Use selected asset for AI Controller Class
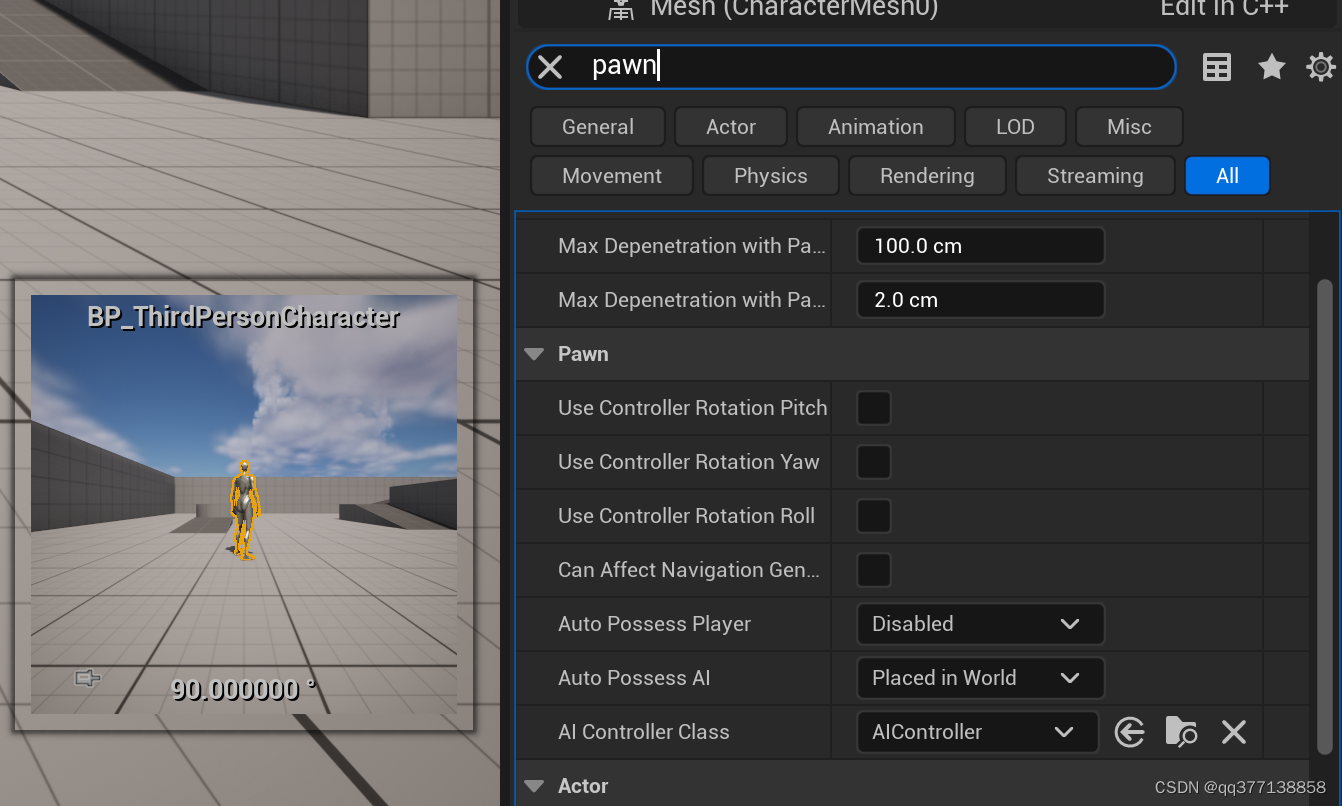The width and height of the screenshot is (1342, 806). 1129,732
